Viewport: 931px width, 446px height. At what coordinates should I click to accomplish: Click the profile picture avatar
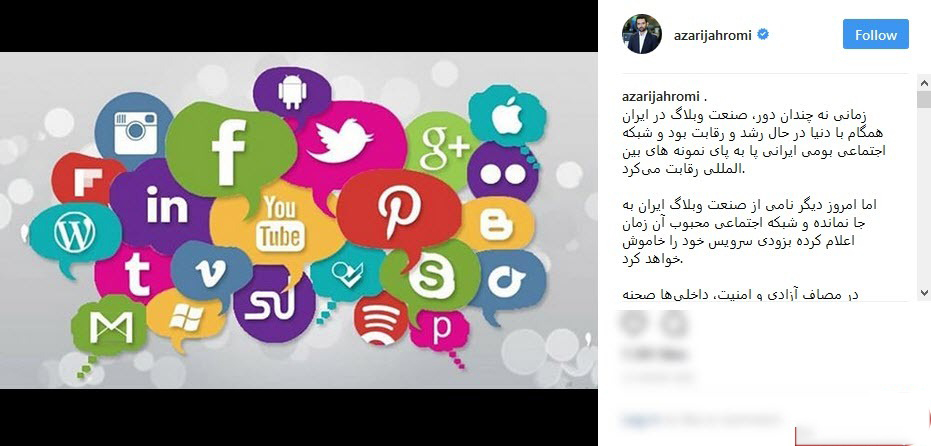tap(642, 34)
